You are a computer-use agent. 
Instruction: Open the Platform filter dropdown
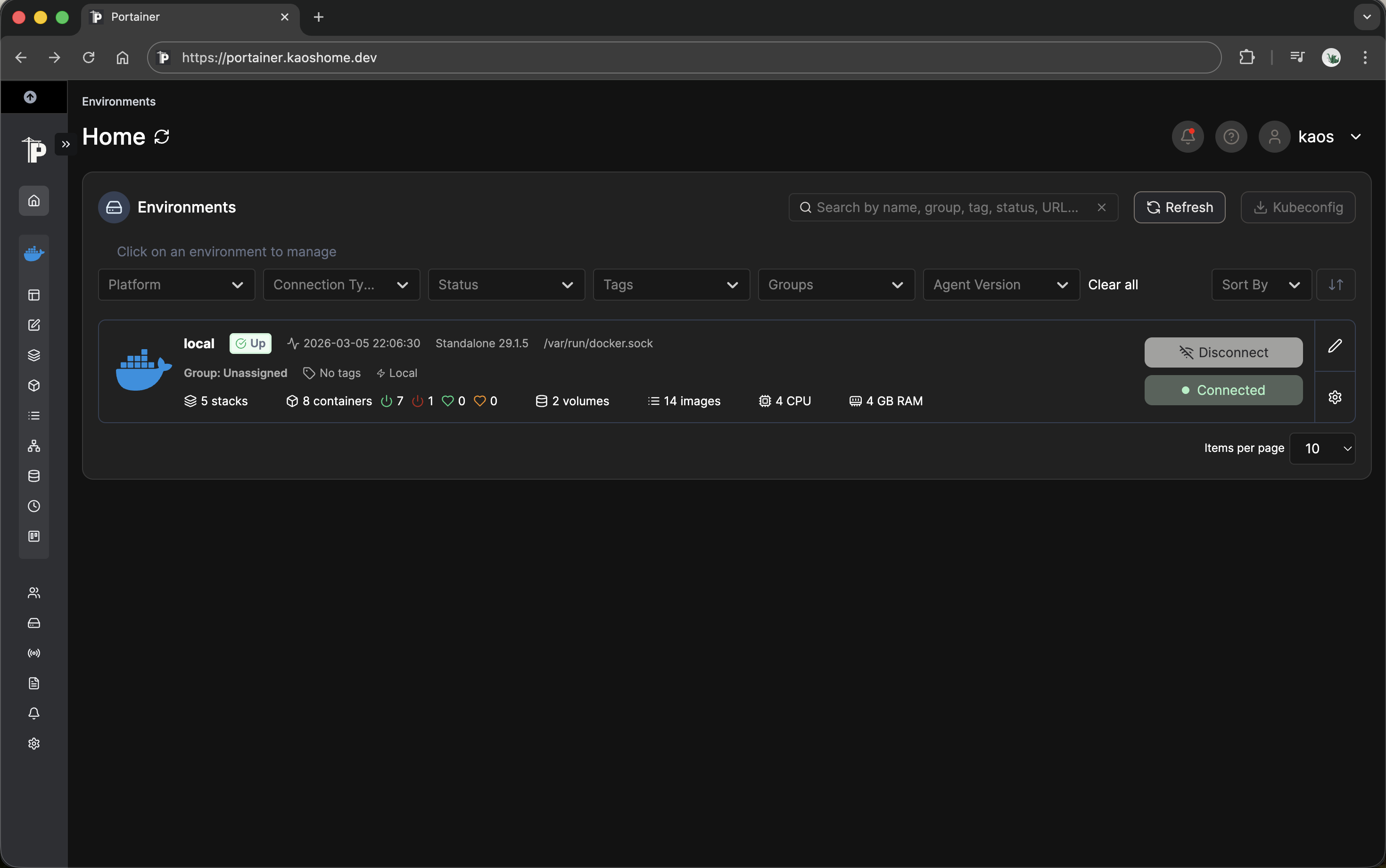(176, 284)
